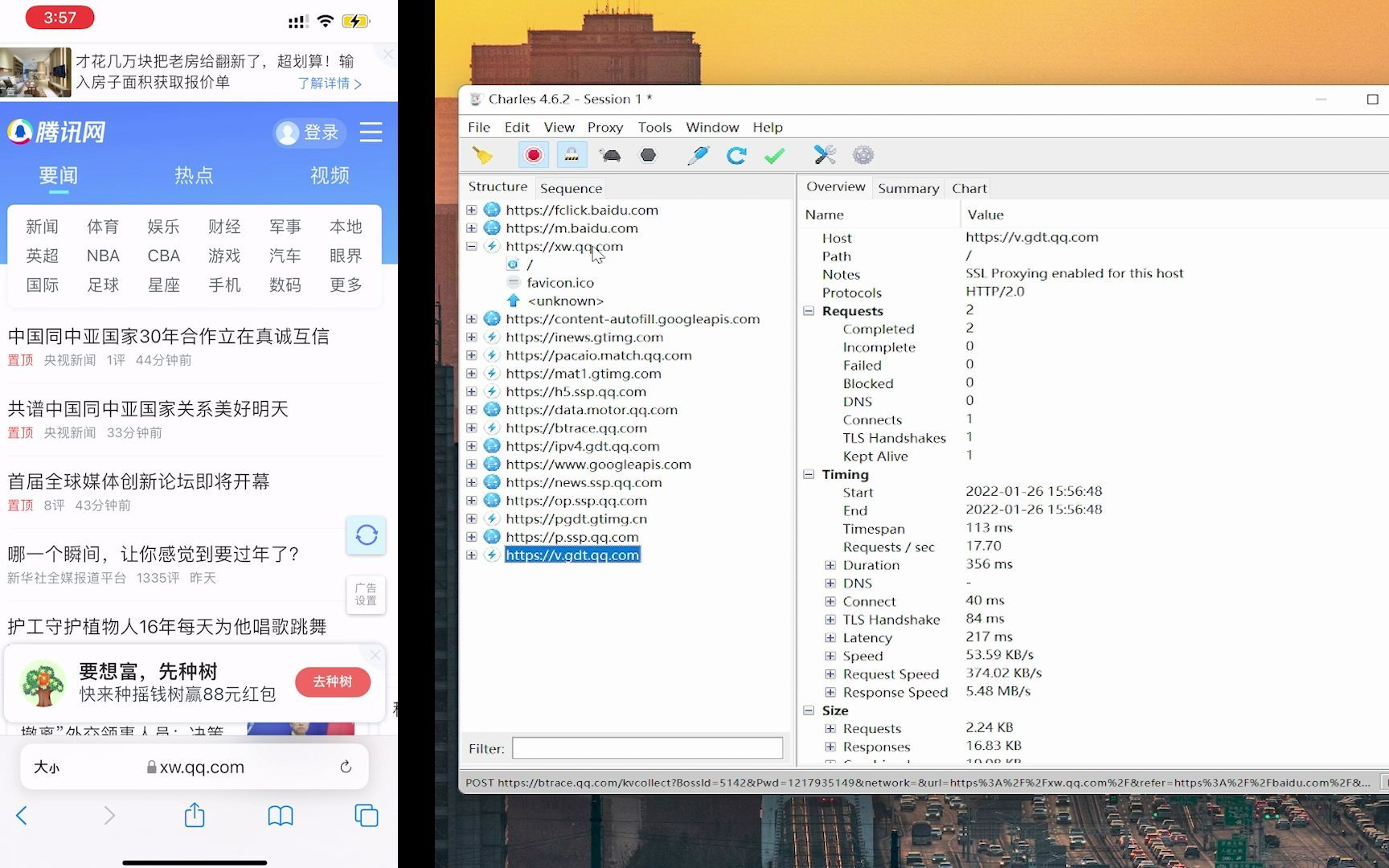Click the broom Clear Session icon

(x=482, y=155)
